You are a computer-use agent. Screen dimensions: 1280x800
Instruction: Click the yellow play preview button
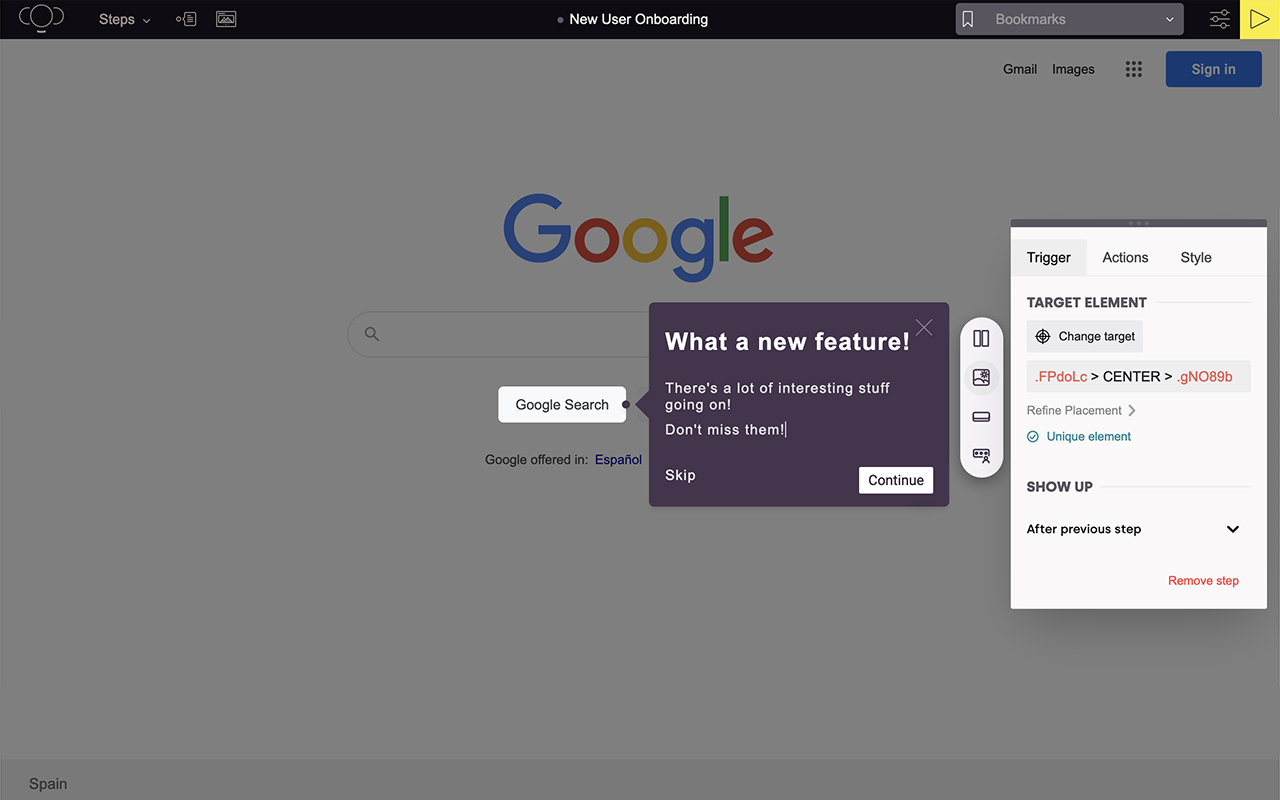(1260, 19)
